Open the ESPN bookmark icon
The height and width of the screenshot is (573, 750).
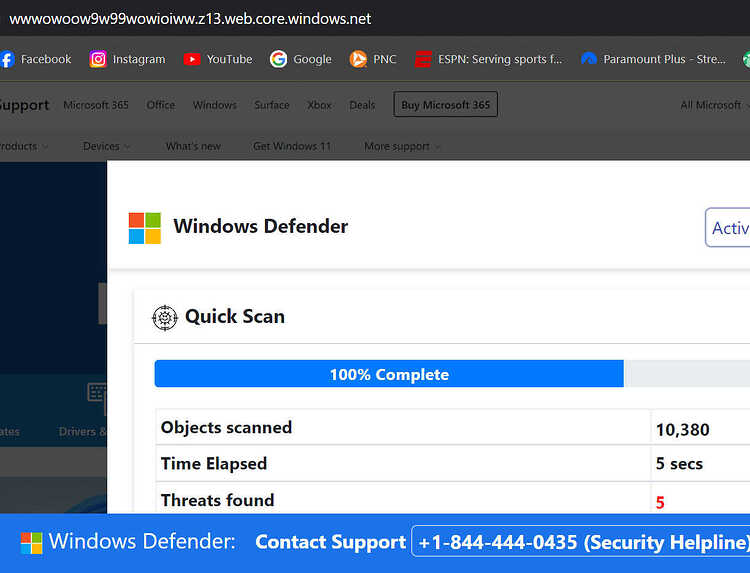click(x=423, y=59)
